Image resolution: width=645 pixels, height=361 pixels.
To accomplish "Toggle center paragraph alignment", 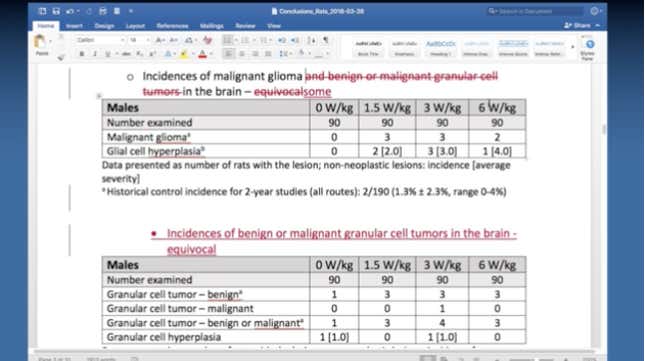I will click(x=242, y=54).
